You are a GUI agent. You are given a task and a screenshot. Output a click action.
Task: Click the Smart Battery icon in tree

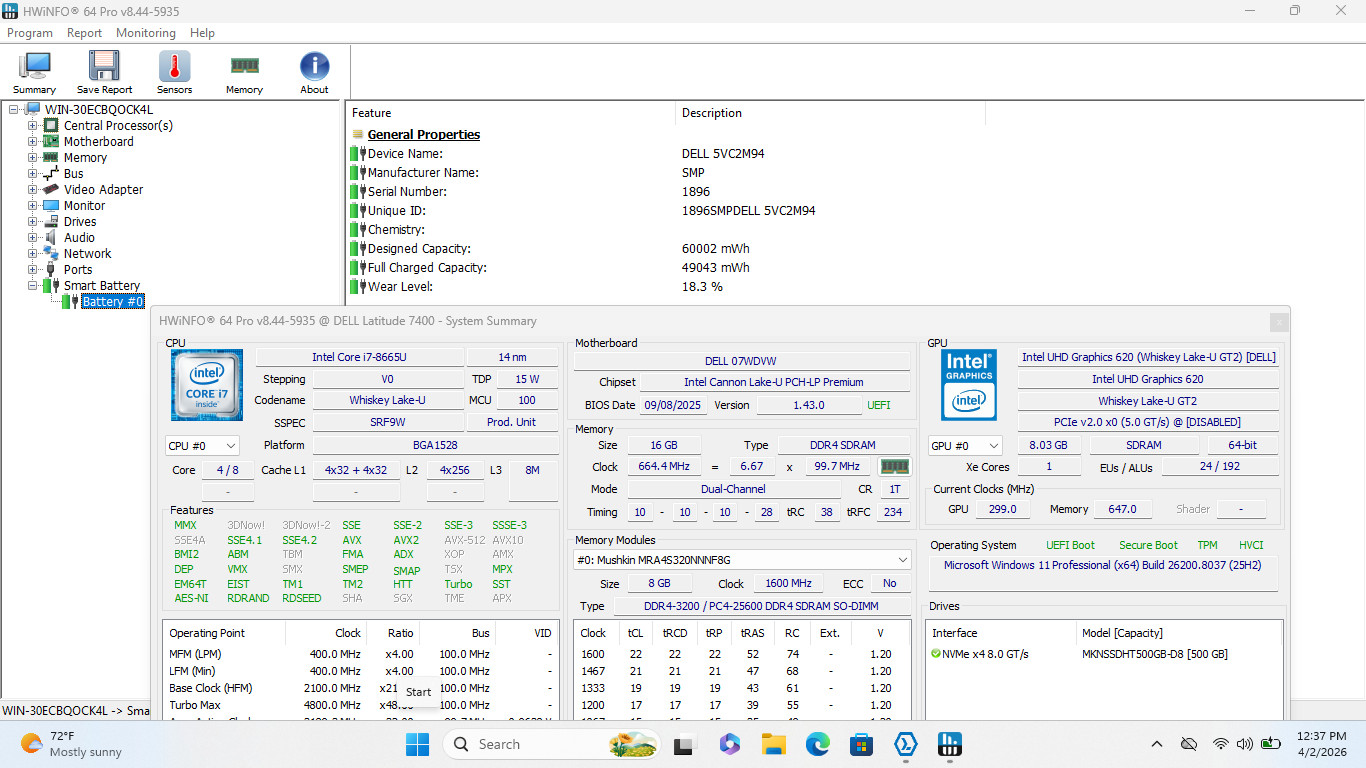coord(51,285)
